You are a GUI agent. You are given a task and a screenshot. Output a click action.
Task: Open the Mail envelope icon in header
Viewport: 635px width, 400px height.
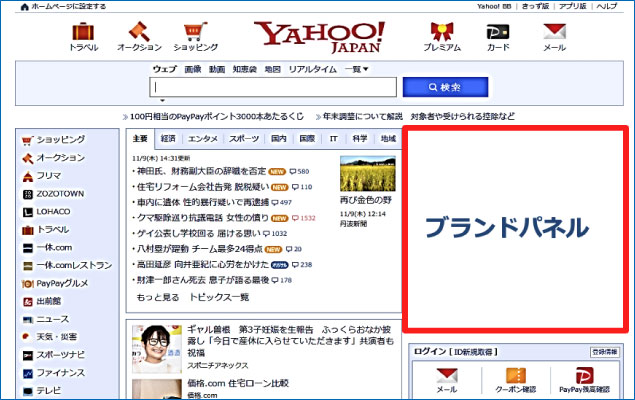click(x=554, y=32)
